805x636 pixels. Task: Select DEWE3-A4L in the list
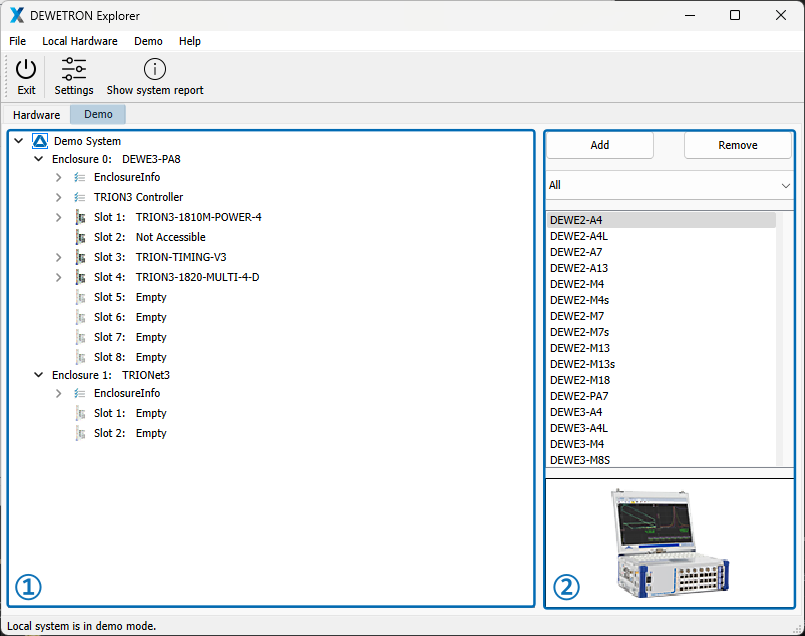(661, 428)
